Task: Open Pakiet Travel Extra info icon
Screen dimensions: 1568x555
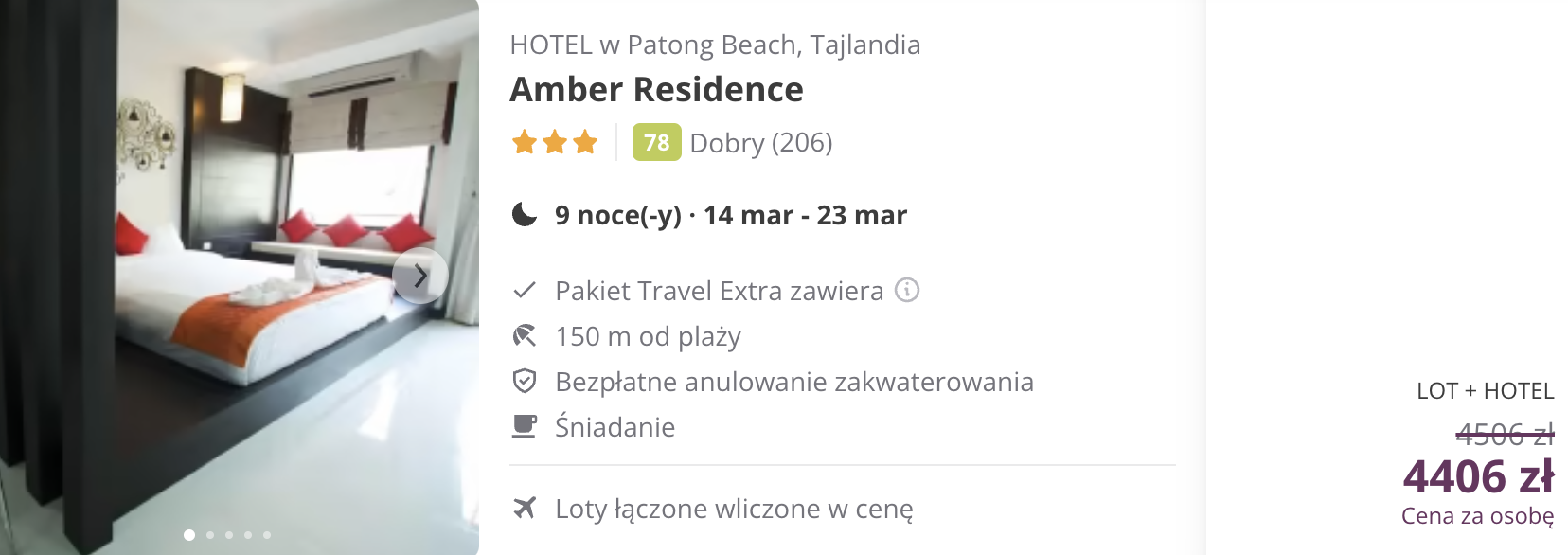Action: [x=907, y=290]
